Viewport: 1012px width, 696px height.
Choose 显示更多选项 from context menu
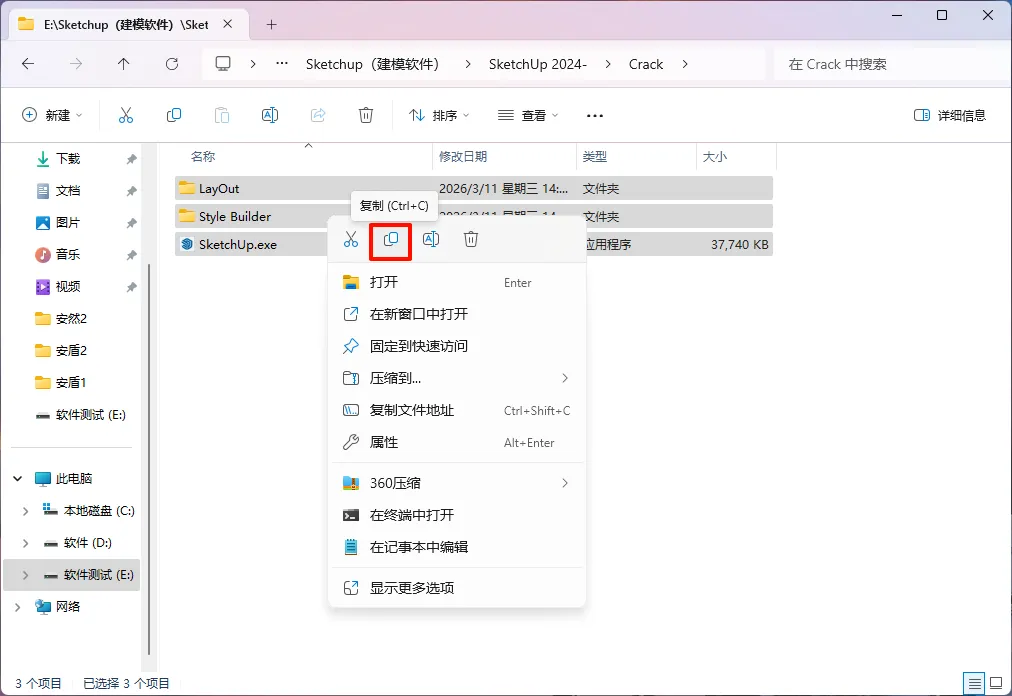coord(457,588)
